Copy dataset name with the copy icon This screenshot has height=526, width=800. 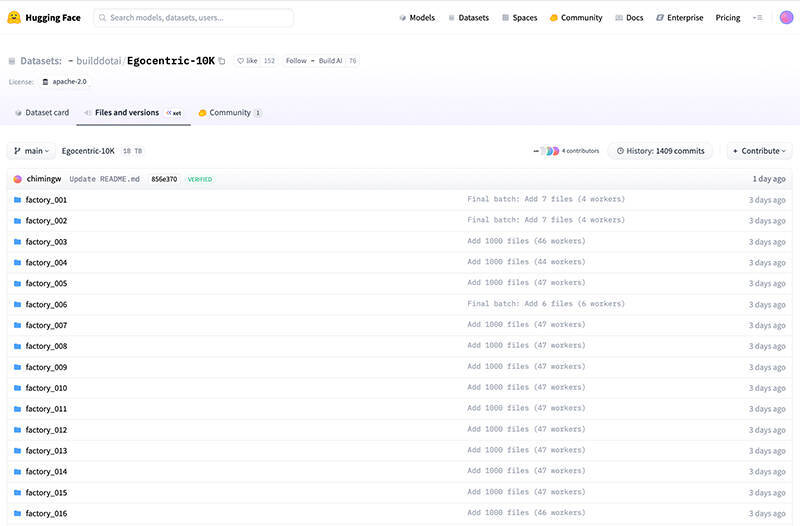click(222, 61)
